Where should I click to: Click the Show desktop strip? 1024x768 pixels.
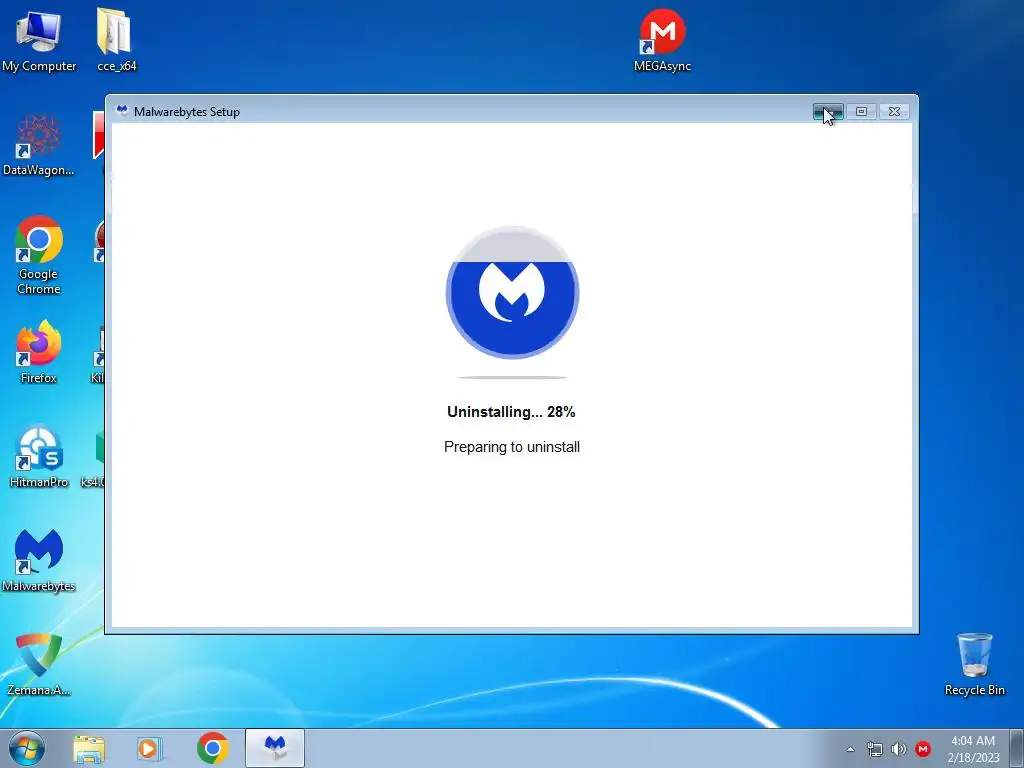(1017, 748)
